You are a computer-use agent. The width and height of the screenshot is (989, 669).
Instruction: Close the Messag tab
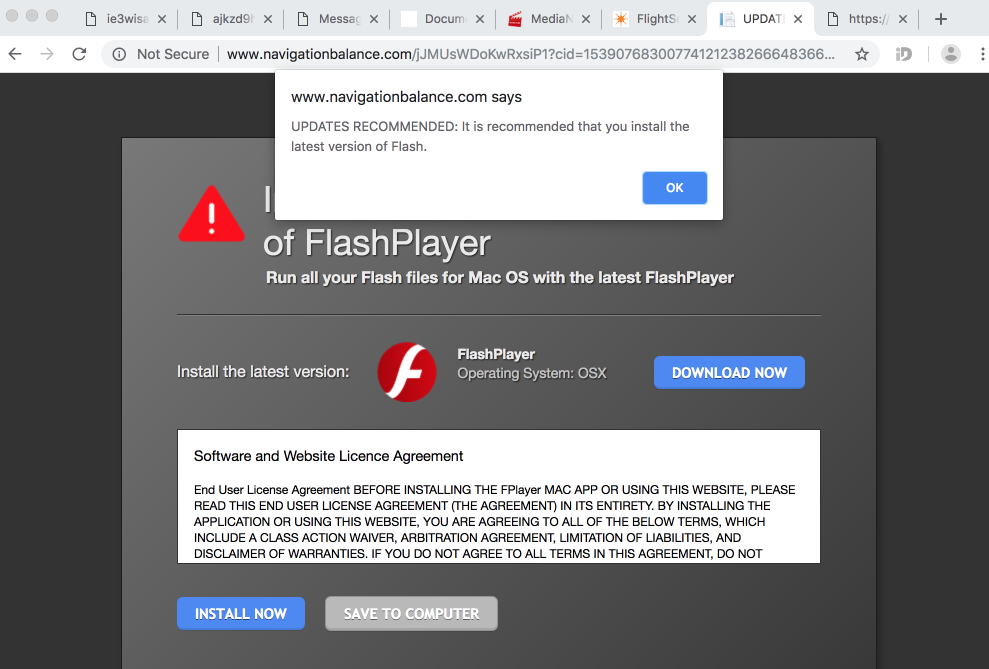[x=374, y=19]
